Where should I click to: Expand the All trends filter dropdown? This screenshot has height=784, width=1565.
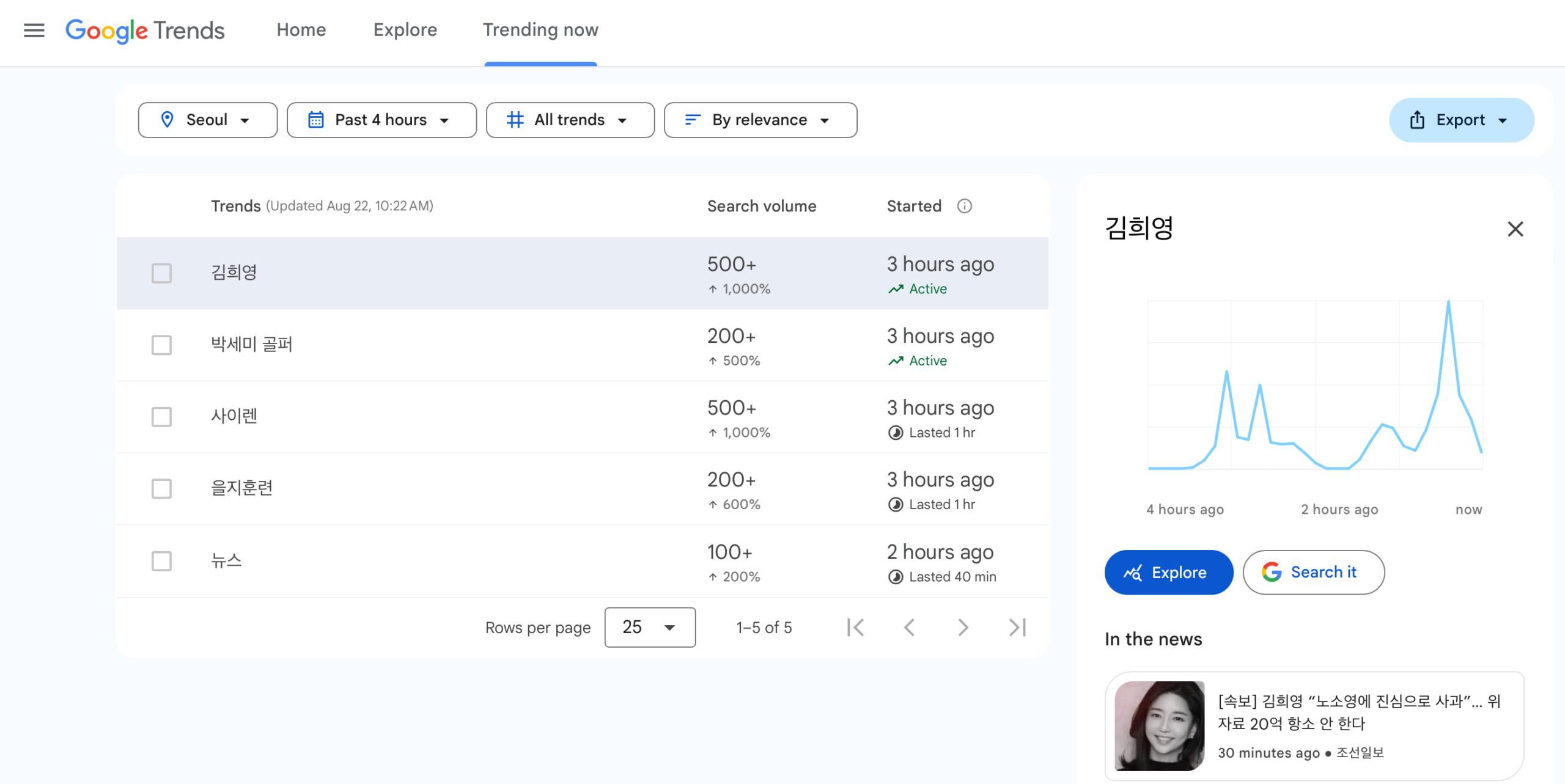(x=570, y=120)
